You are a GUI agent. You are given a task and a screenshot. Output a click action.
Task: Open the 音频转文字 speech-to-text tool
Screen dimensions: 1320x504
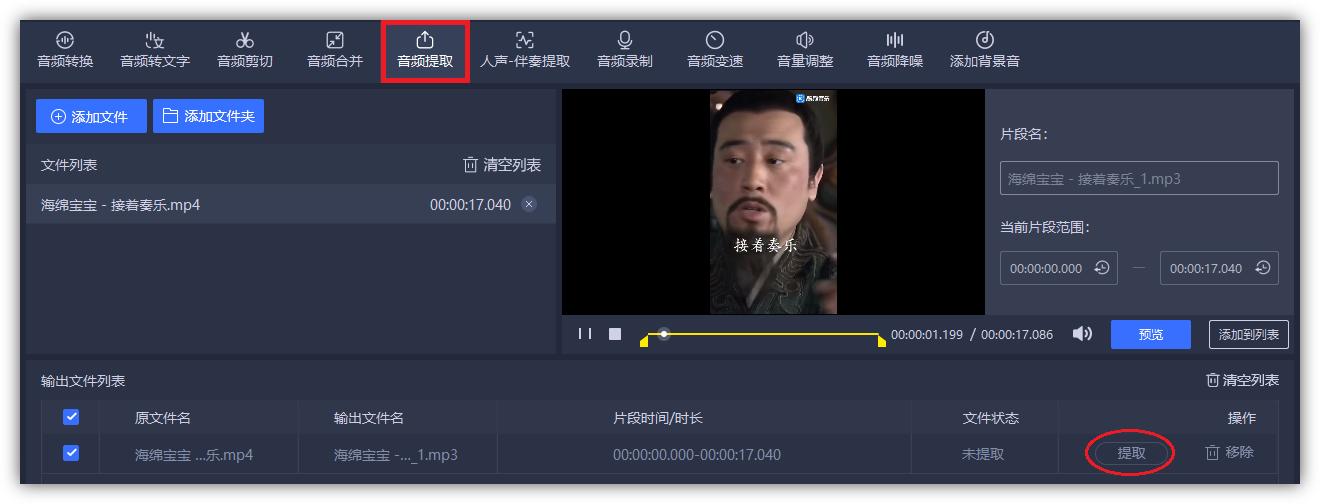(155, 50)
